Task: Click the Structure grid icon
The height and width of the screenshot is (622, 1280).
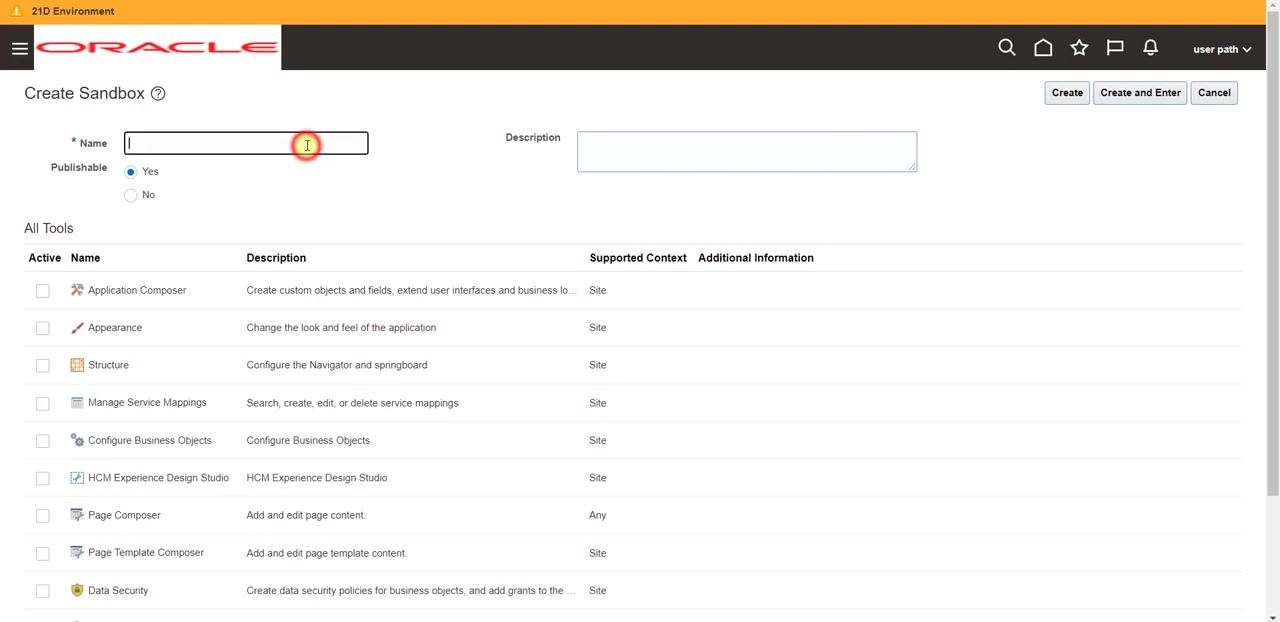Action: (77, 365)
